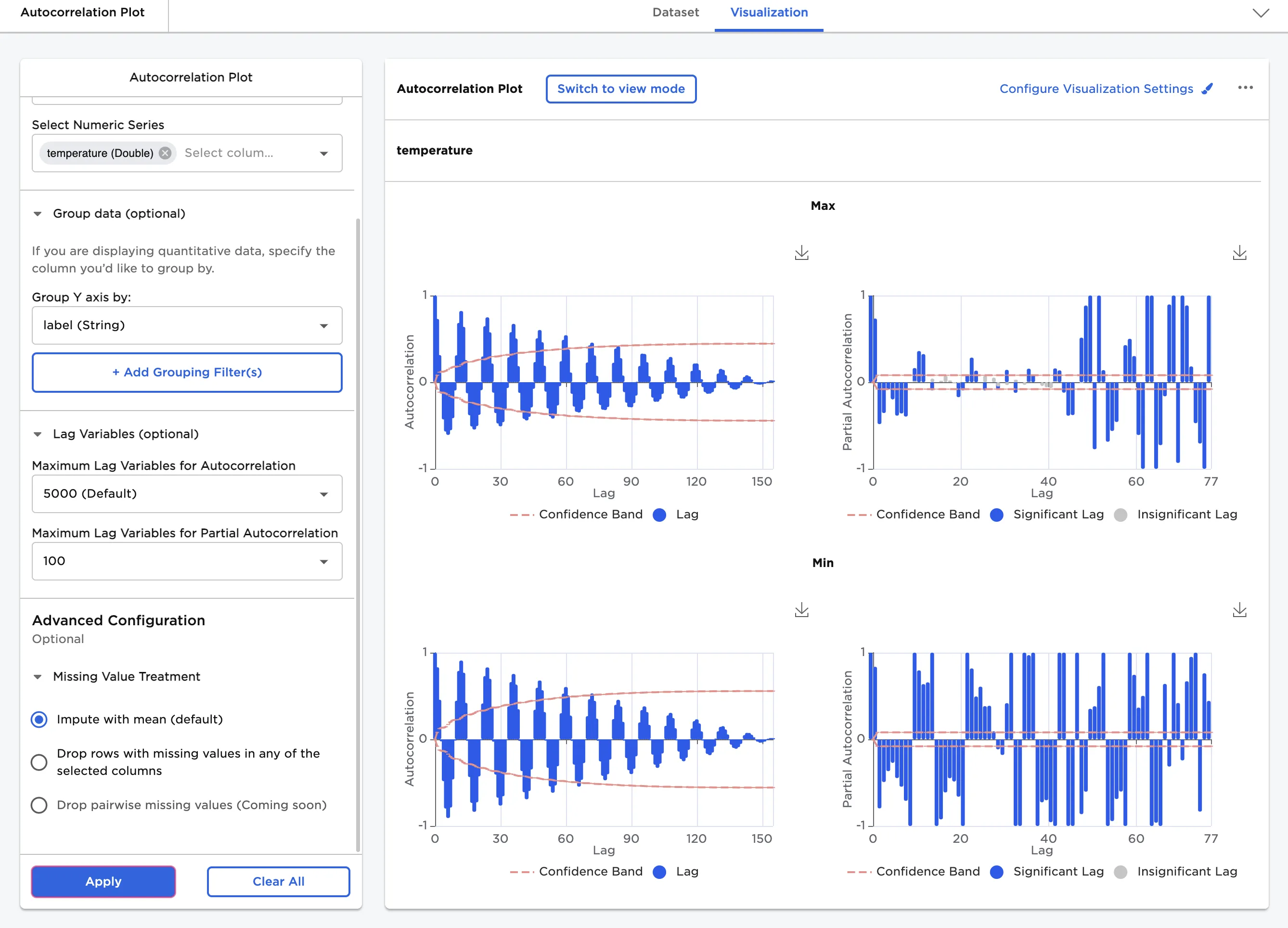Select Drop rows with missing values option
Image resolution: width=1288 pixels, height=928 pixels.
[x=39, y=761]
